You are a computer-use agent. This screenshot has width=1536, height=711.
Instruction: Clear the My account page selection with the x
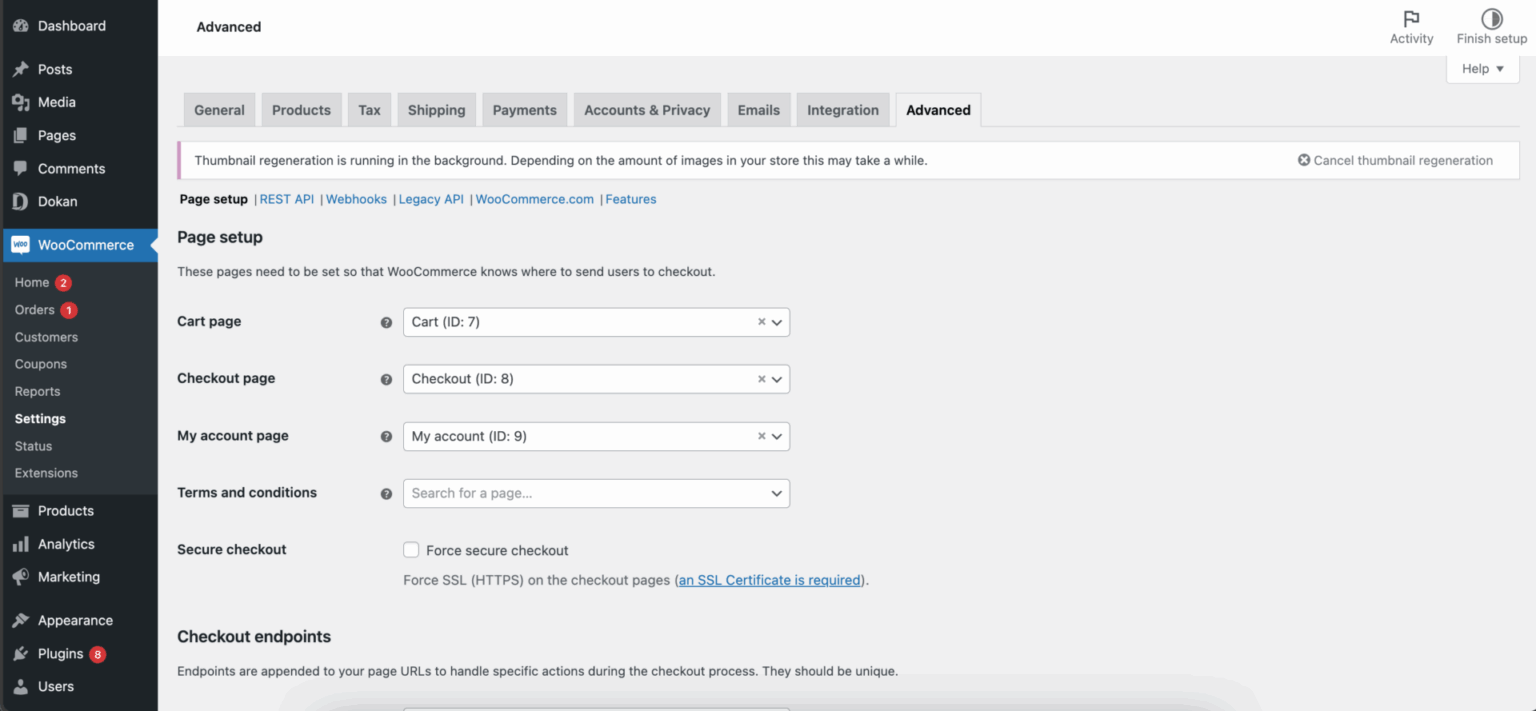tap(761, 436)
